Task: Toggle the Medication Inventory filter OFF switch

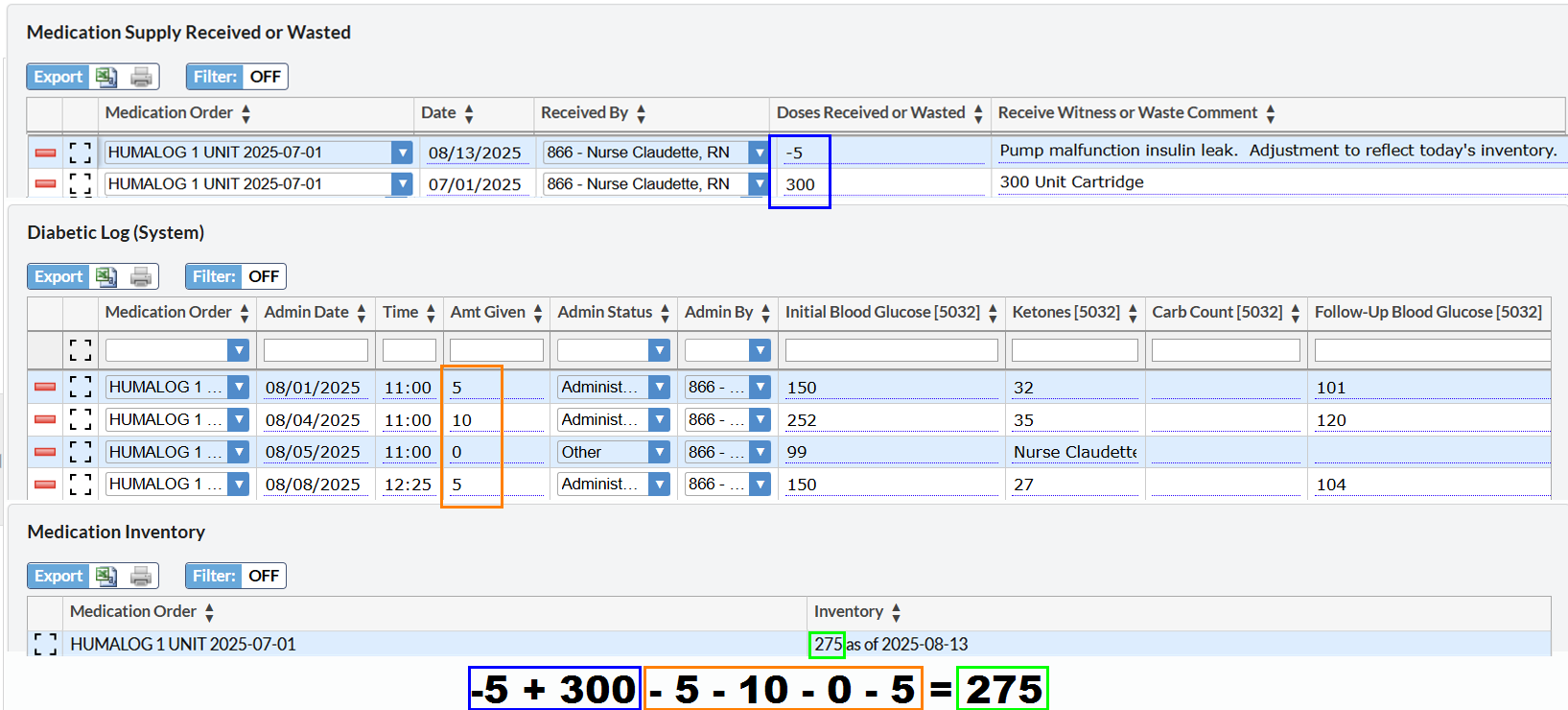Action: [264, 576]
